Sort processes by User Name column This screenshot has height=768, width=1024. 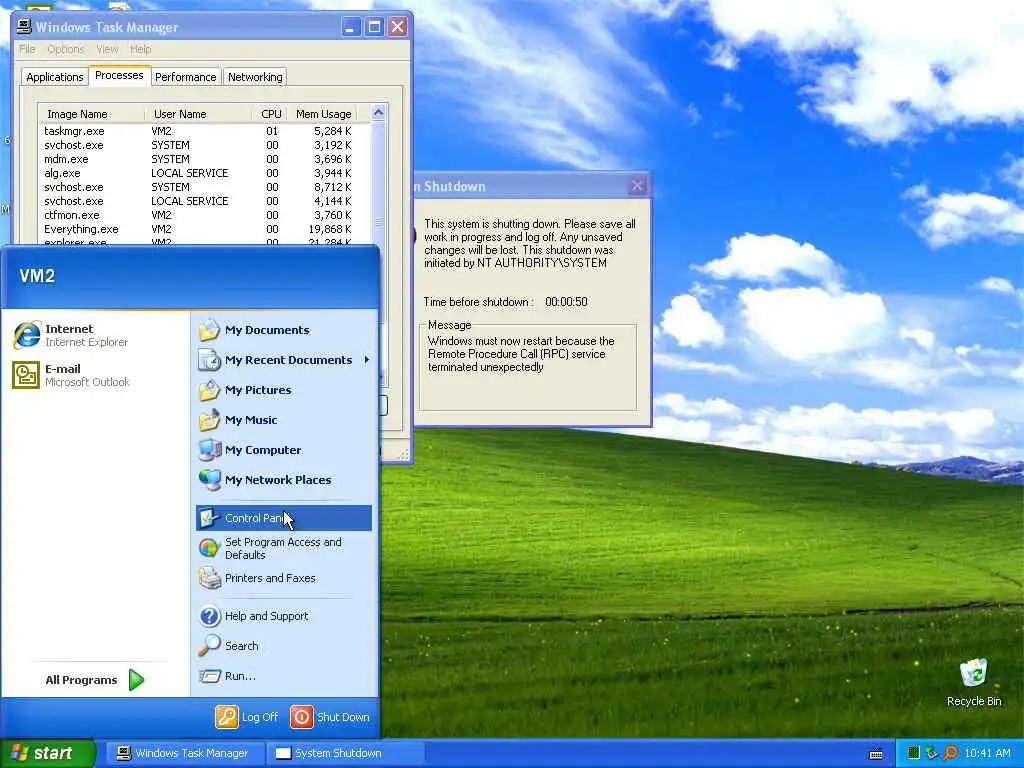199,114
